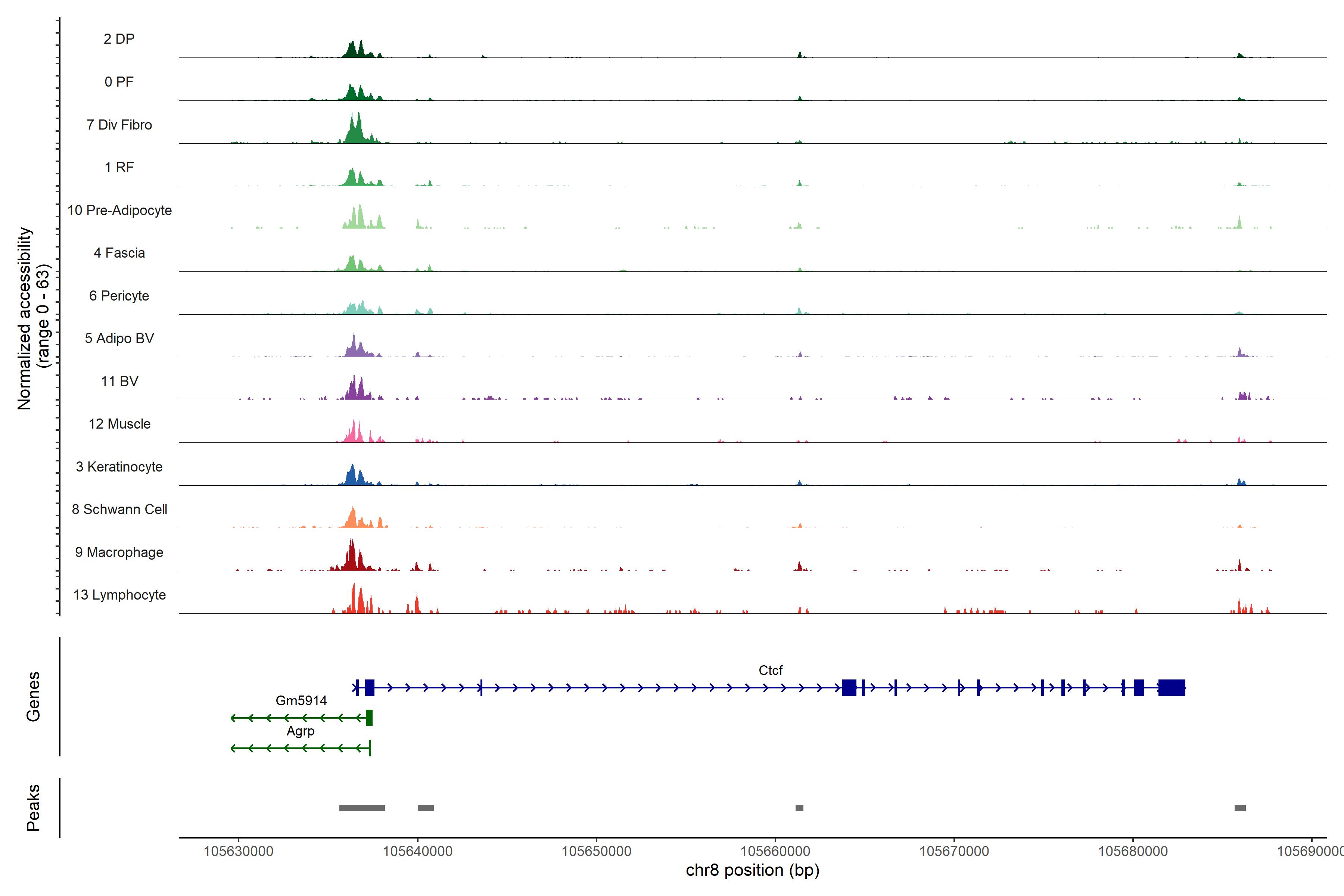Select the 7 Div Fibro track label
1344x896 pixels.
pos(119,125)
